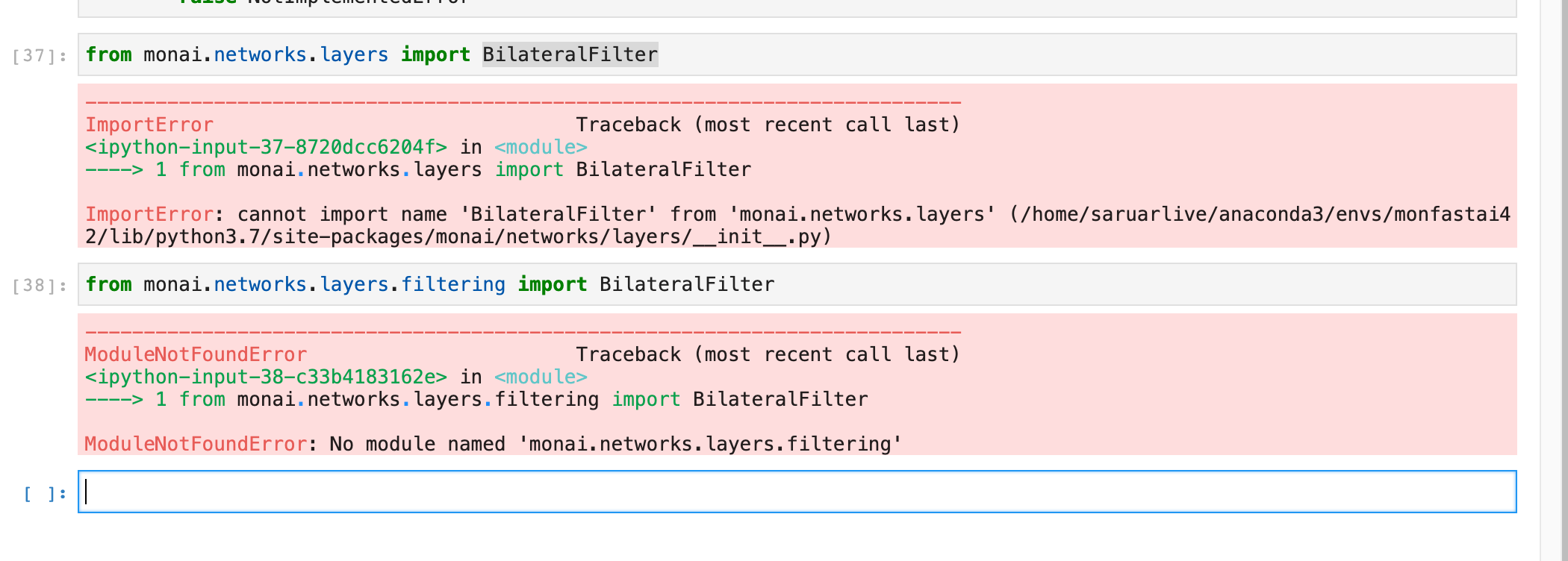
Task: Click the vertical scrollbar on the right
Action: pyautogui.click(x=1553, y=280)
